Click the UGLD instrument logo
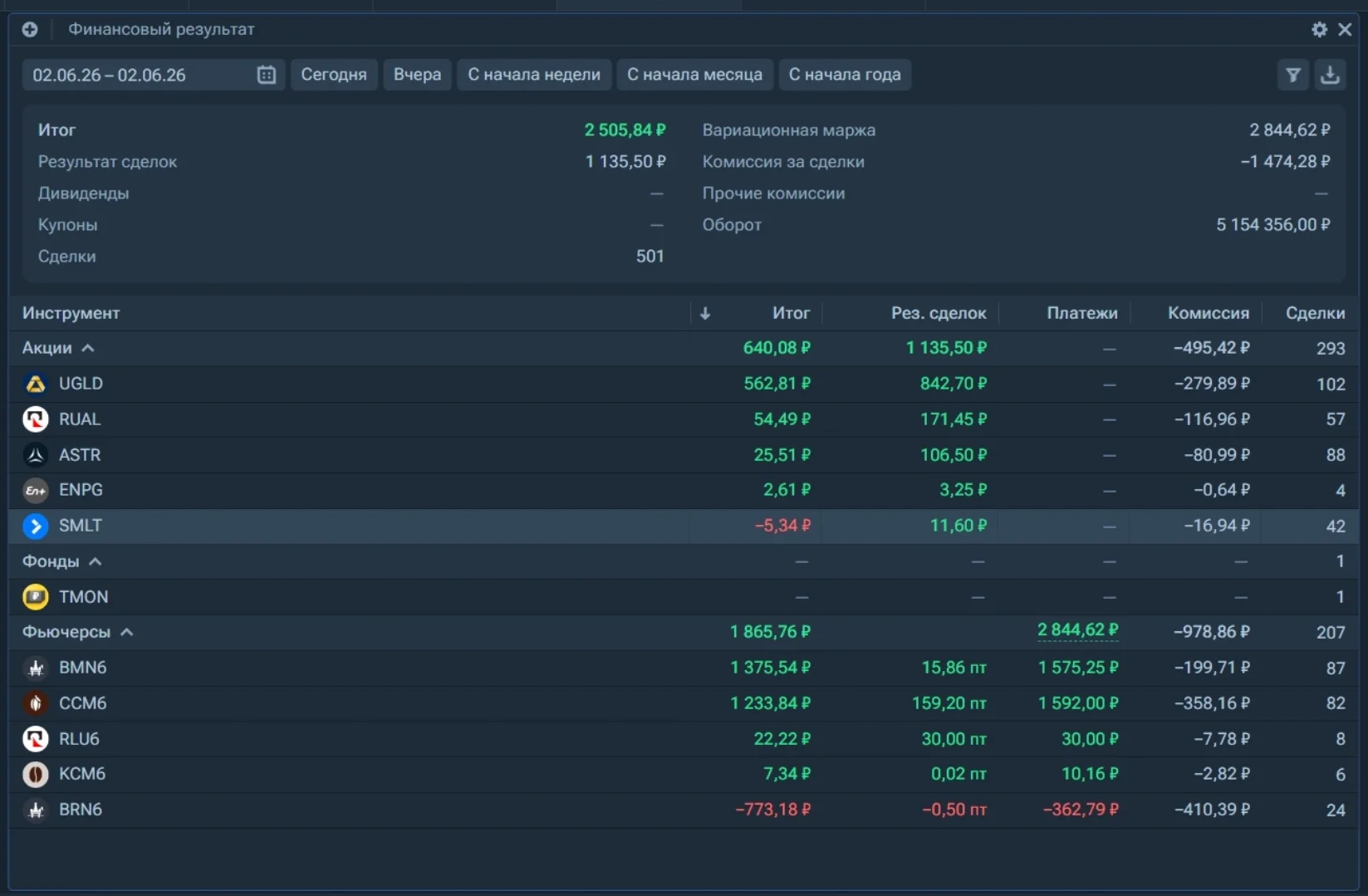Screen dimensions: 1368x896 pyautogui.click(x=35, y=384)
